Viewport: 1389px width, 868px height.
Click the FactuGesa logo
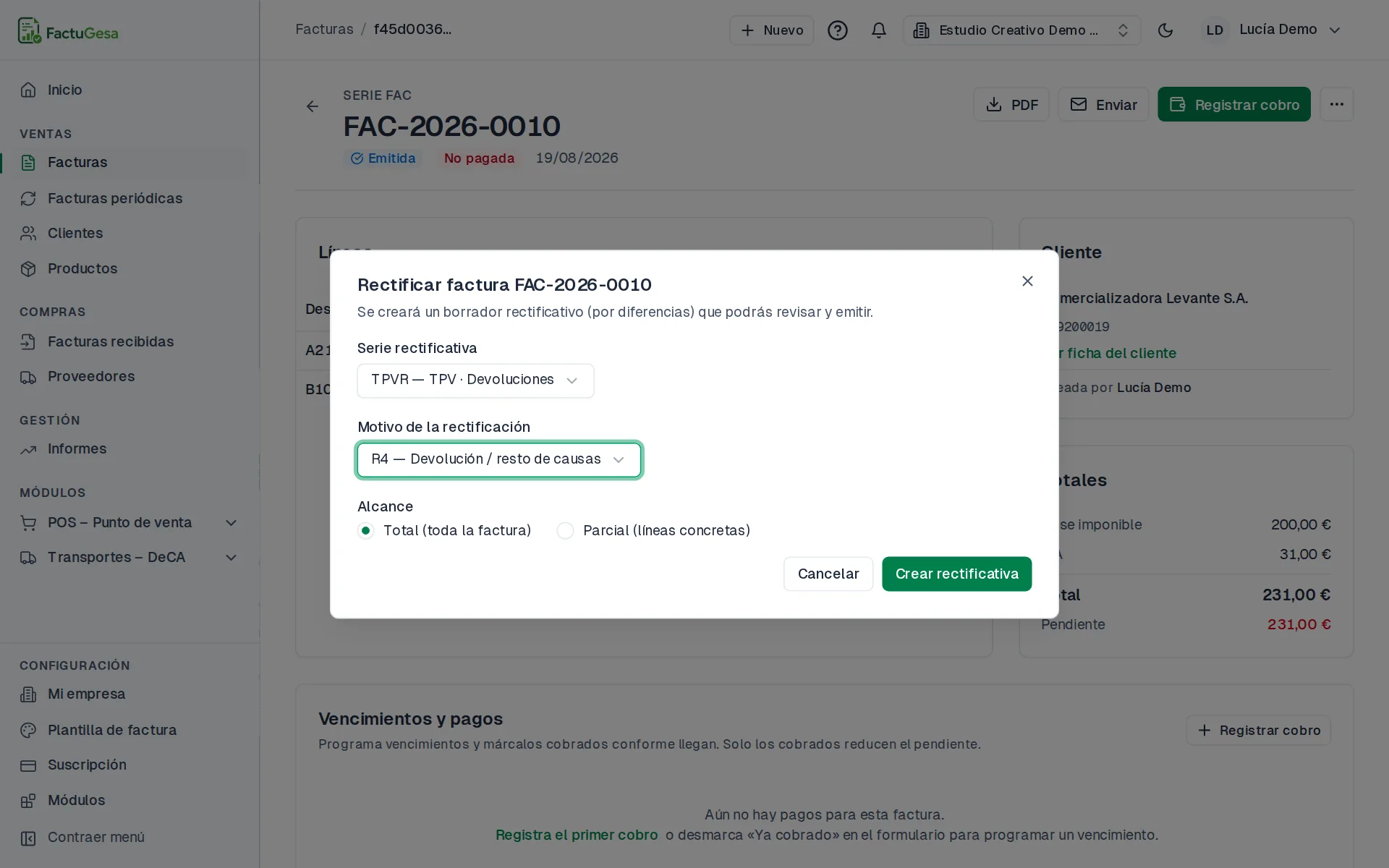coord(68,31)
